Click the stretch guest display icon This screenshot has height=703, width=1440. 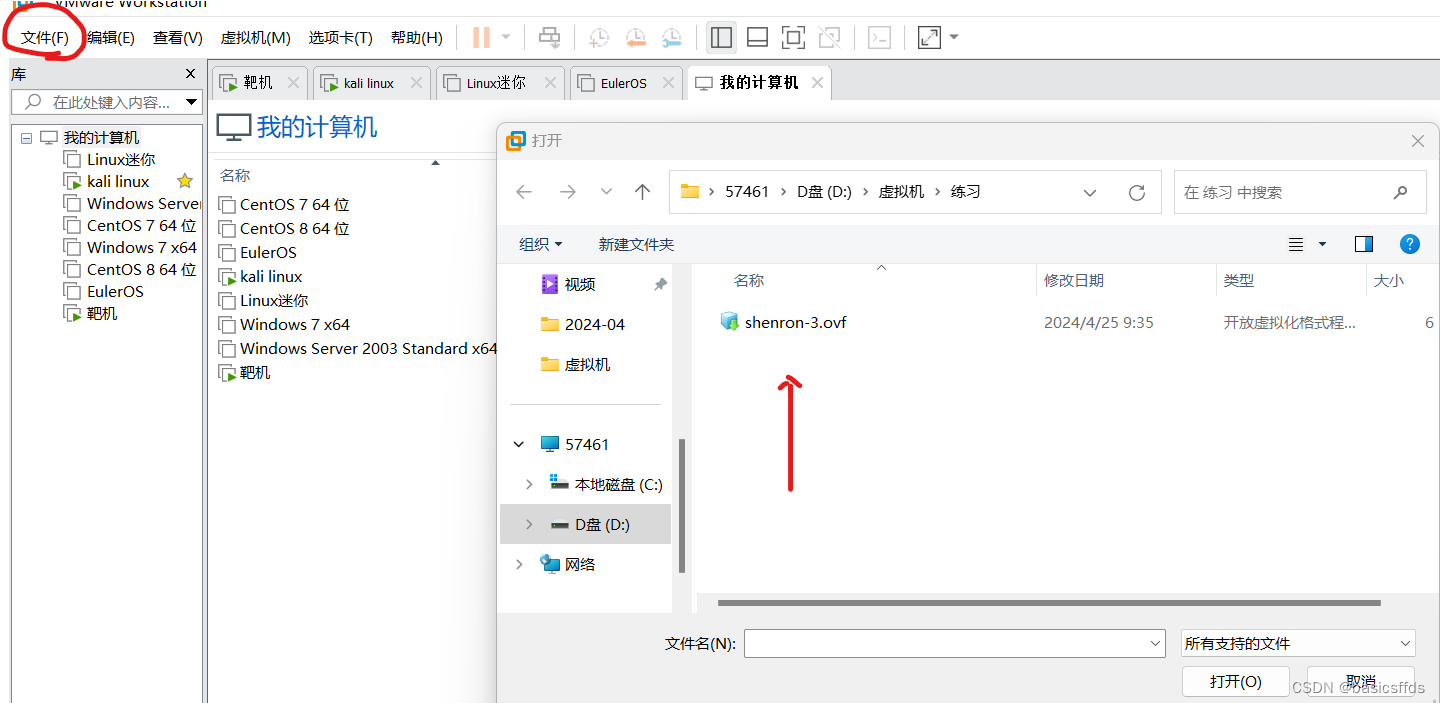(929, 38)
